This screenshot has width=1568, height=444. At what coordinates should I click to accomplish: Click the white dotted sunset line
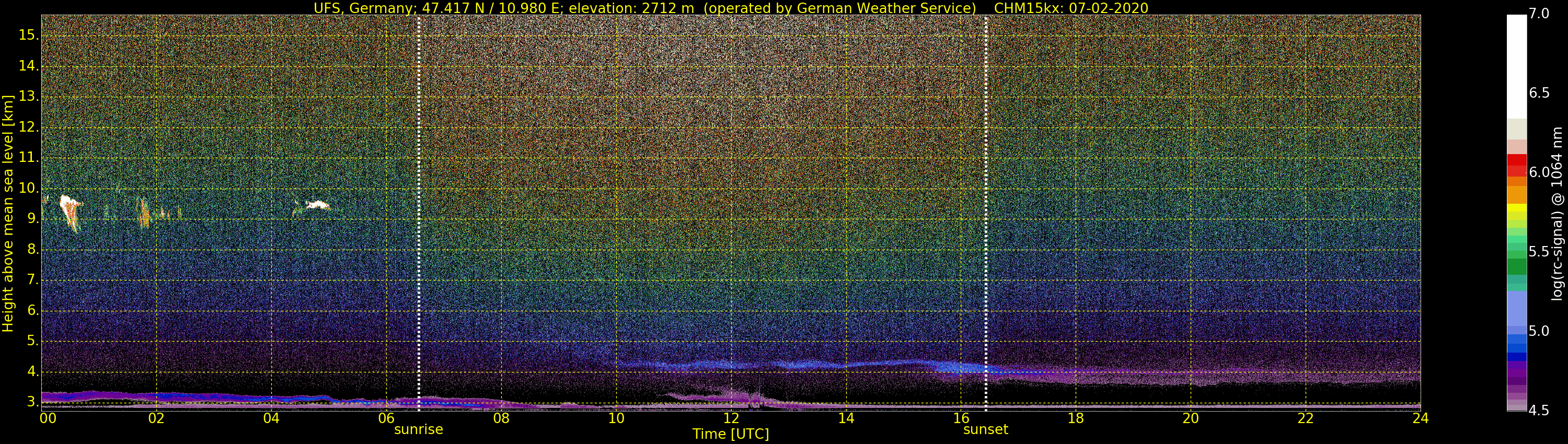[985, 213]
